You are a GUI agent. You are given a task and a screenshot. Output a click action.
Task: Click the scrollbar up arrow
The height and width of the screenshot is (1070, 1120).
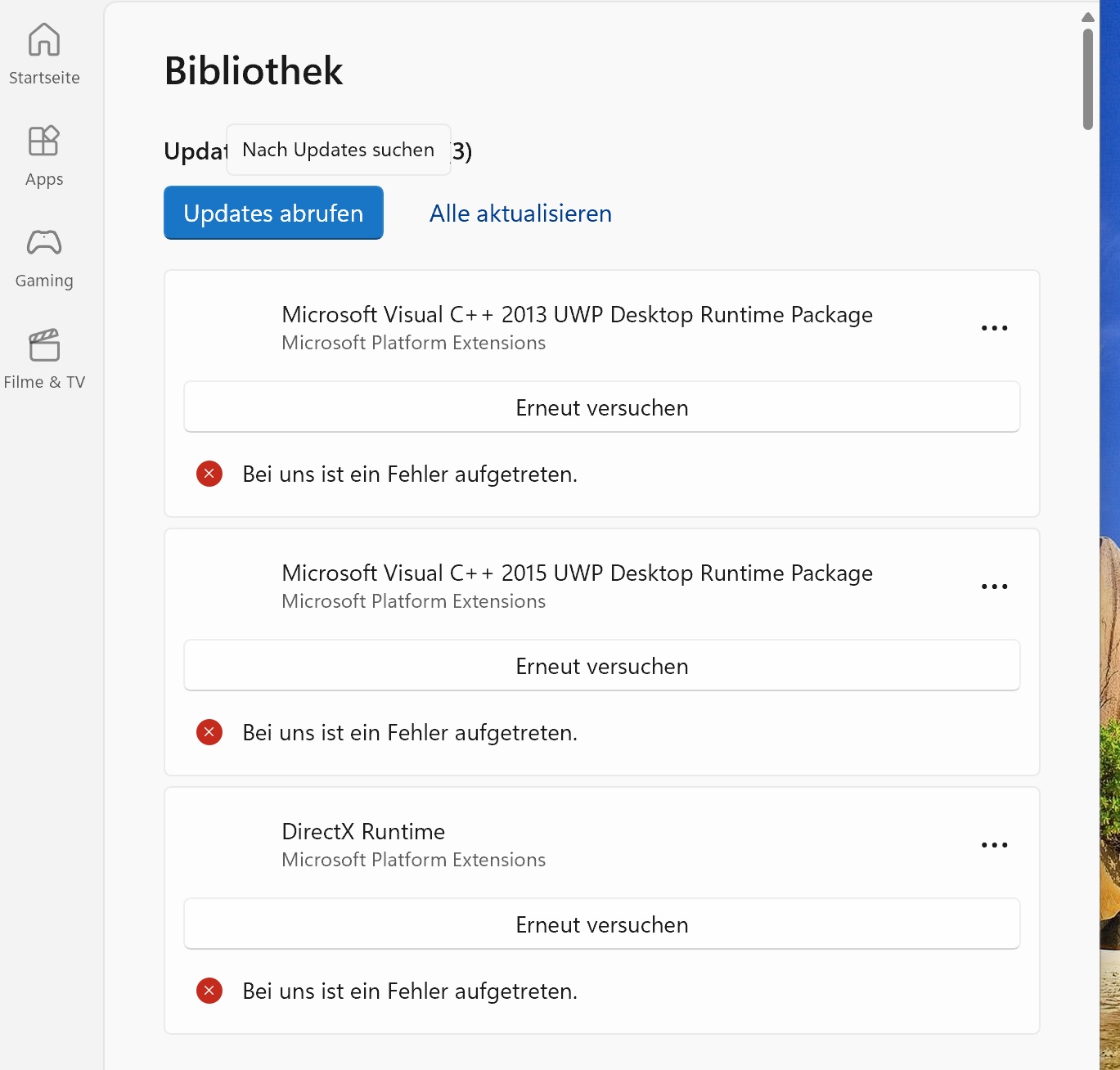click(1087, 17)
